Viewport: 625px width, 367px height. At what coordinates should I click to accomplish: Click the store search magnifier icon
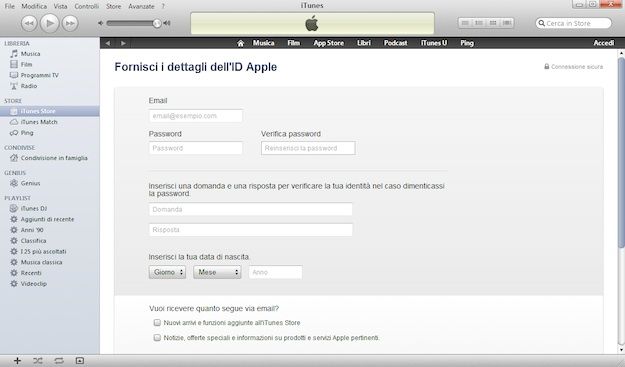(x=541, y=23)
